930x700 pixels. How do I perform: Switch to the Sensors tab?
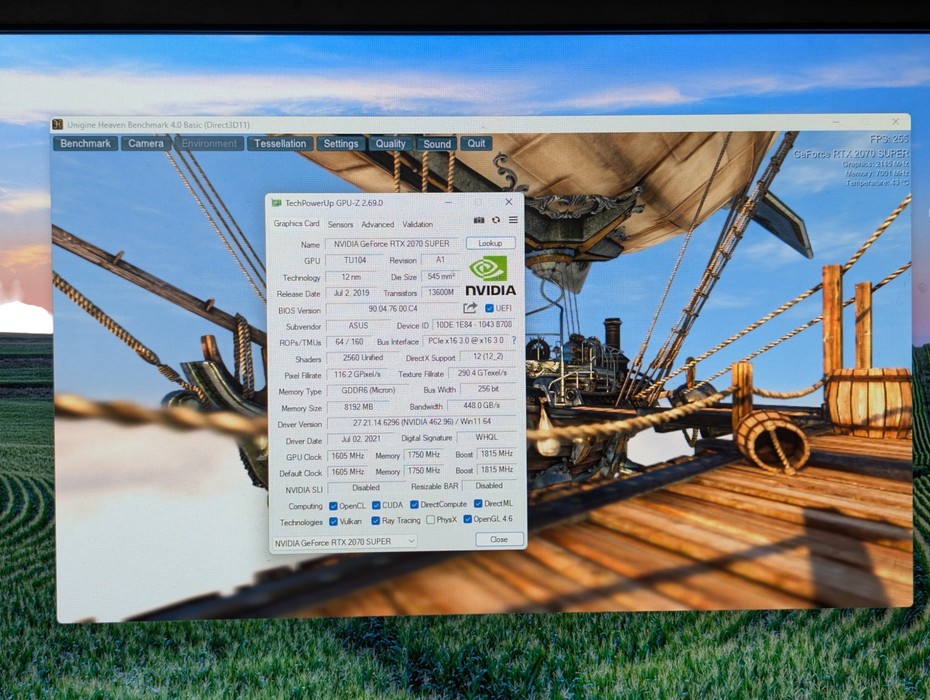click(x=340, y=224)
